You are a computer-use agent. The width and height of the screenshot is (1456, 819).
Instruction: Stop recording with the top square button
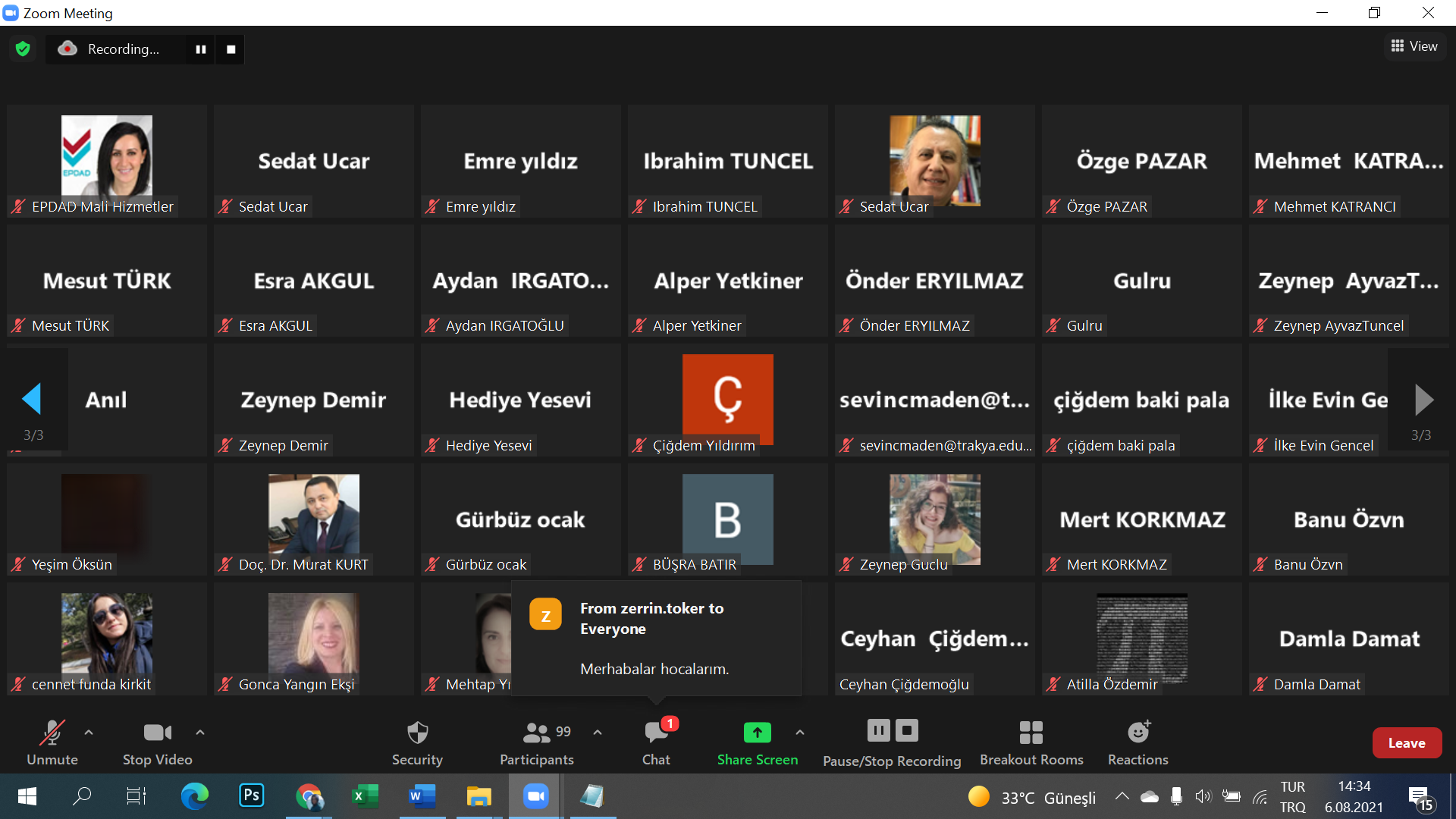point(231,49)
